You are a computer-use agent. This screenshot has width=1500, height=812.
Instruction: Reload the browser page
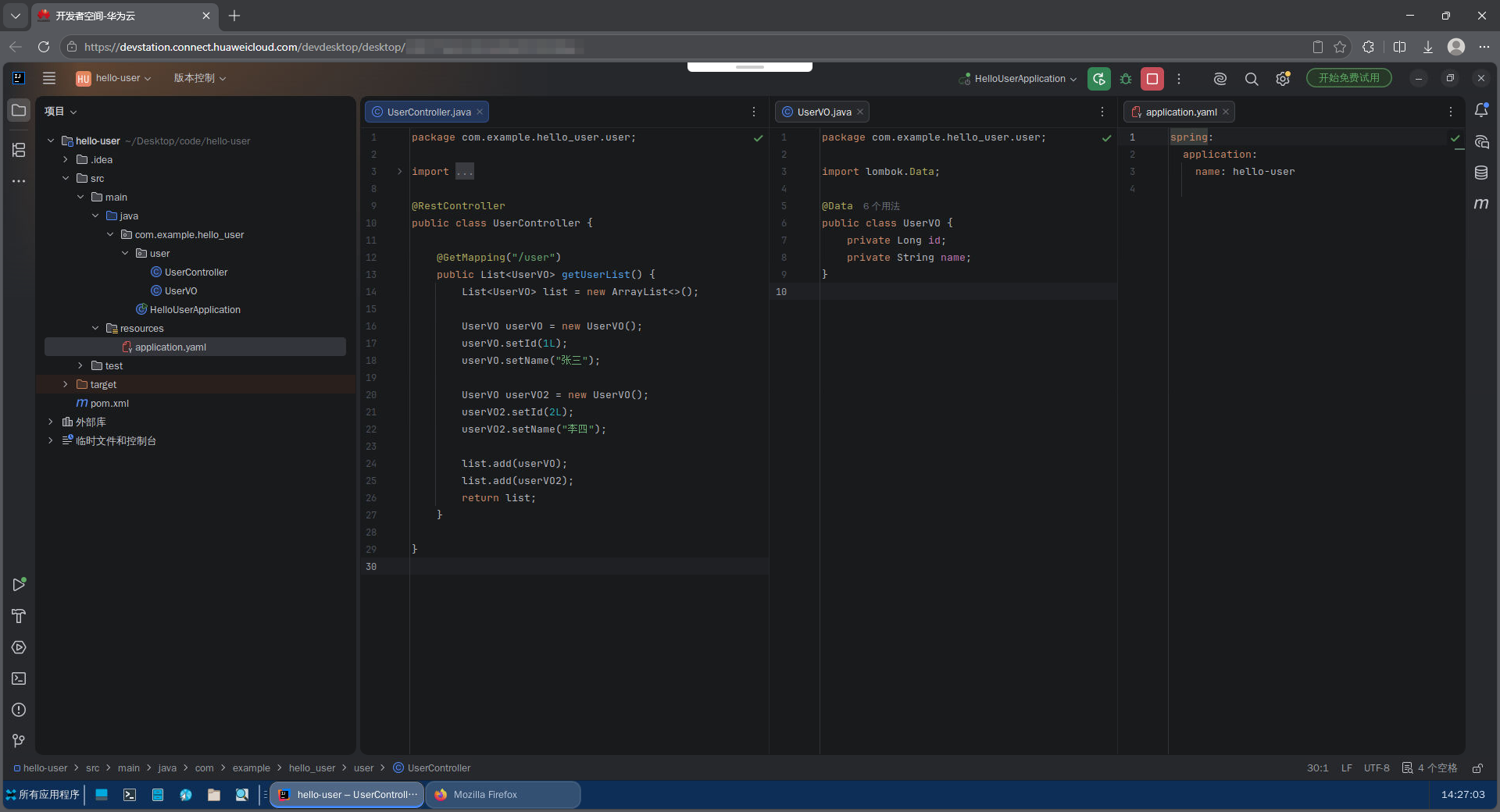tap(44, 47)
